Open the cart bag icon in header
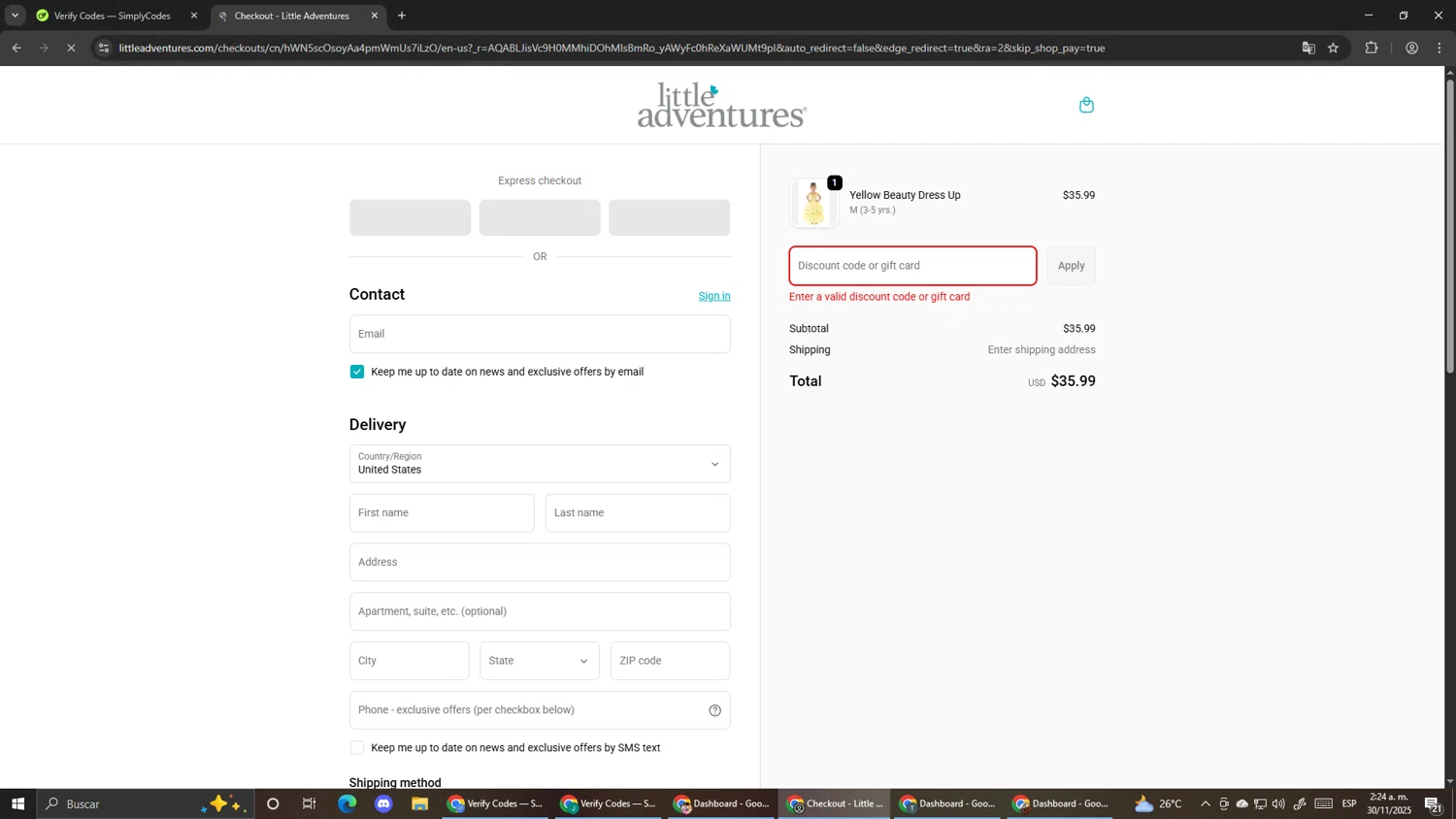 (1086, 105)
